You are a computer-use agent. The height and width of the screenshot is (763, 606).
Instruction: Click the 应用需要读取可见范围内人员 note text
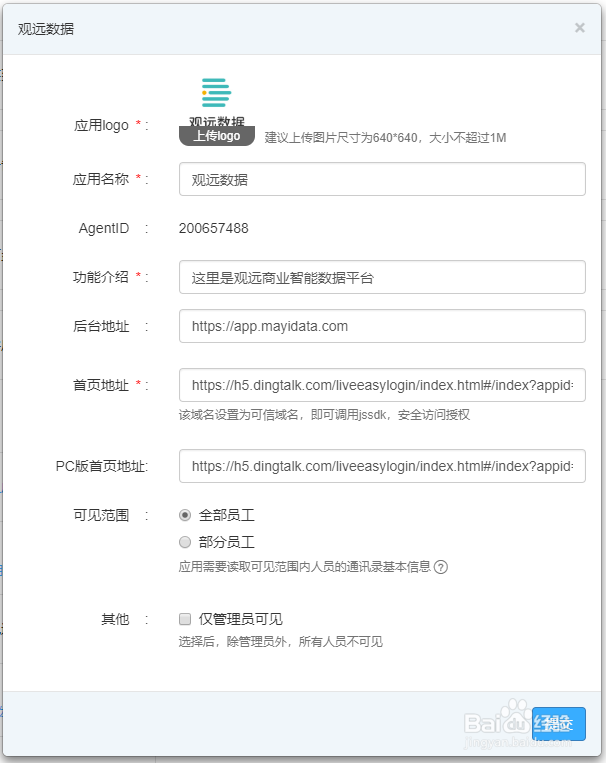coord(305,566)
